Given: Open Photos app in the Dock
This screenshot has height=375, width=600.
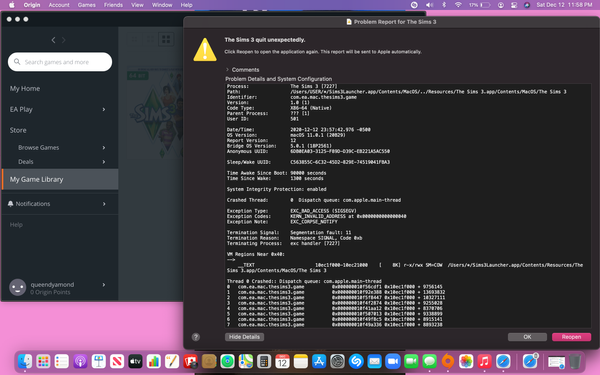Looking at the screenshot, I should click(x=466, y=361).
